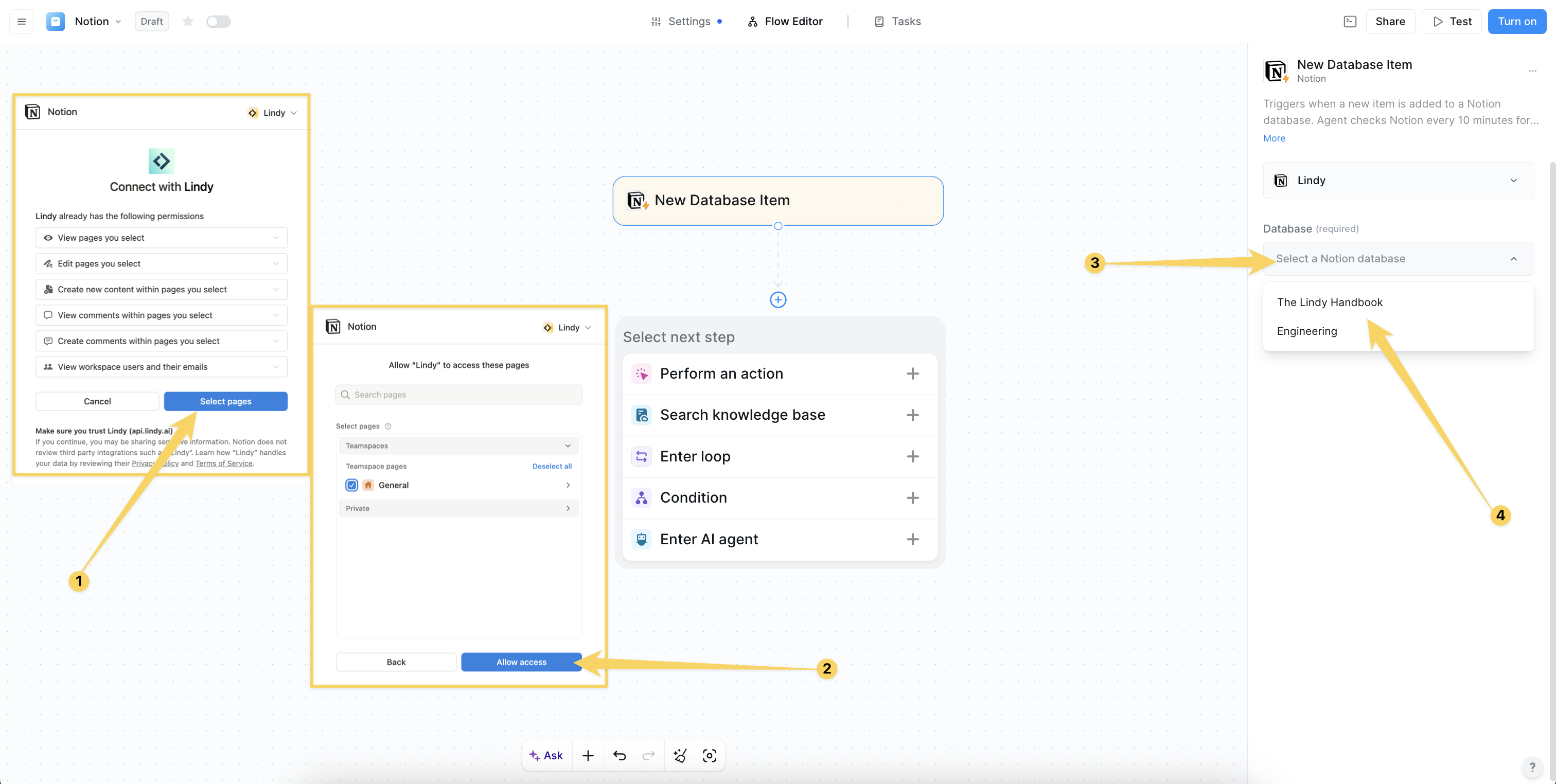Viewport: 1556px width, 784px height.
Task: Click the magic wand tidy icon
Action: point(680,756)
